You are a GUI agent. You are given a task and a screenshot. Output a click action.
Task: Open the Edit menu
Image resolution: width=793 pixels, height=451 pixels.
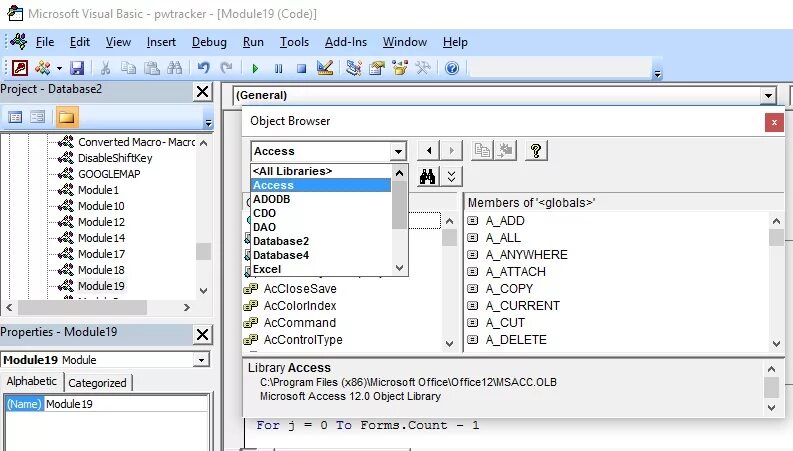coord(79,42)
